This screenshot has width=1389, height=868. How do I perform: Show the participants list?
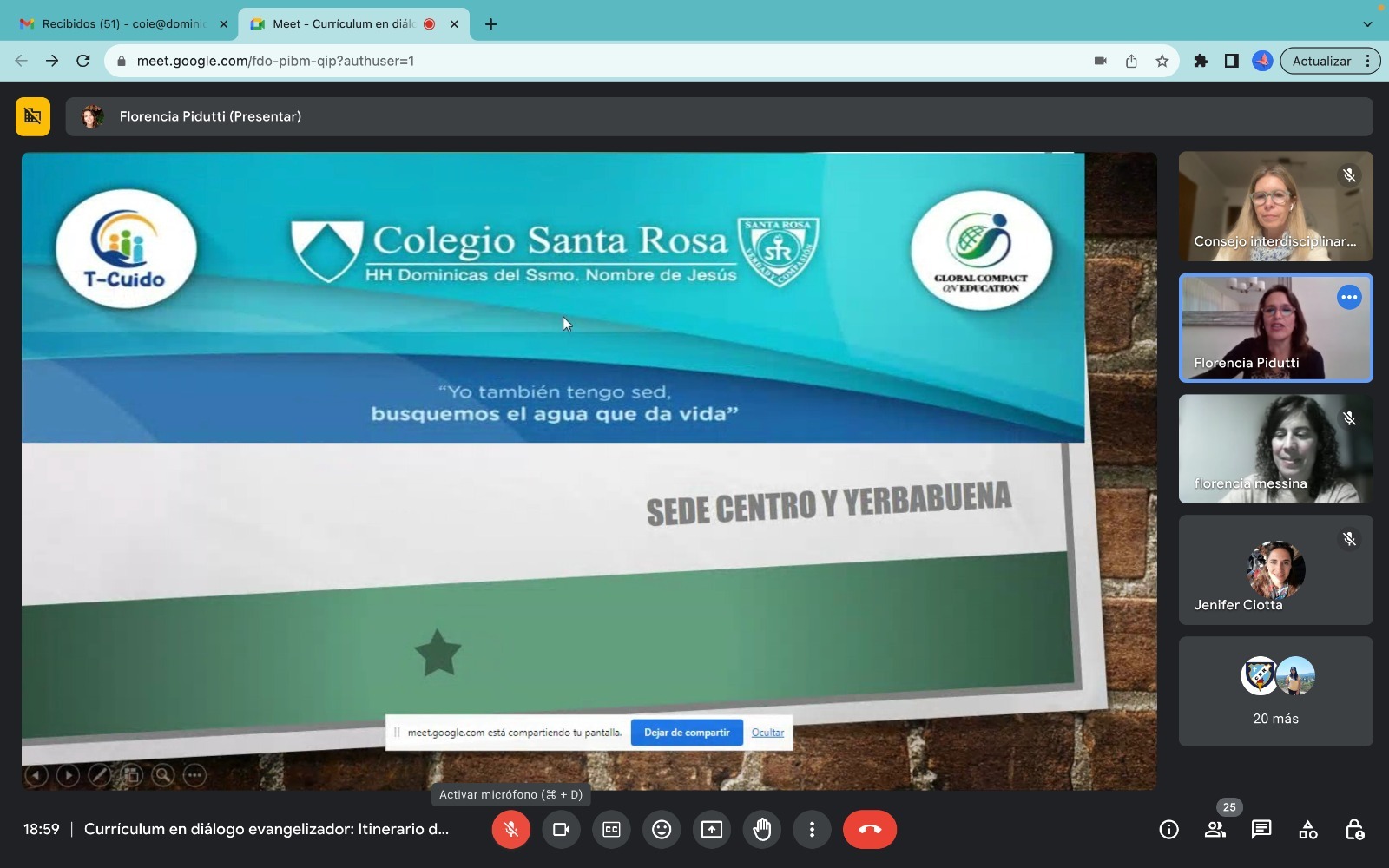coord(1215,830)
